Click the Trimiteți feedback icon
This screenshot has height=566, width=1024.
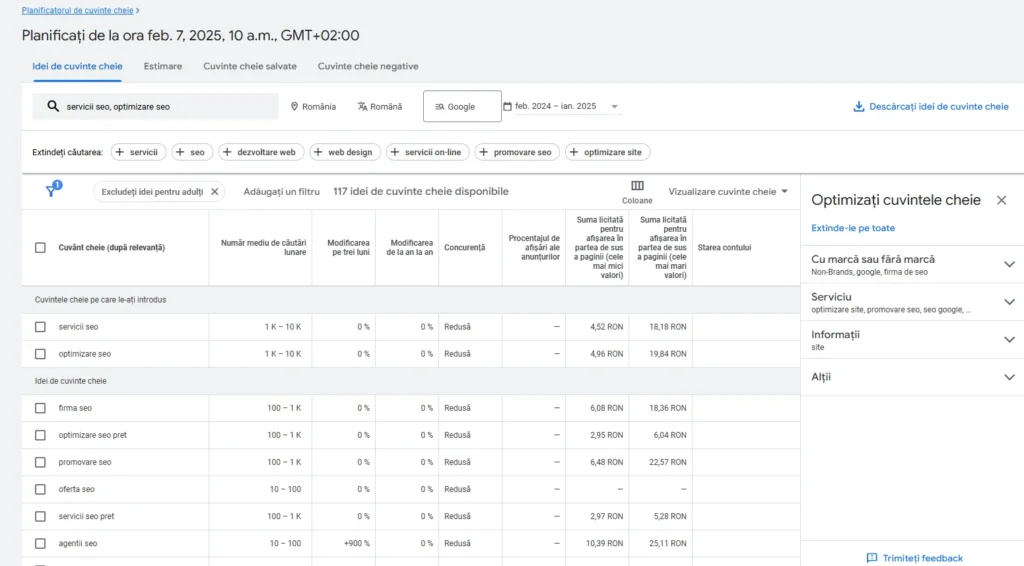pyautogui.click(x=872, y=558)
